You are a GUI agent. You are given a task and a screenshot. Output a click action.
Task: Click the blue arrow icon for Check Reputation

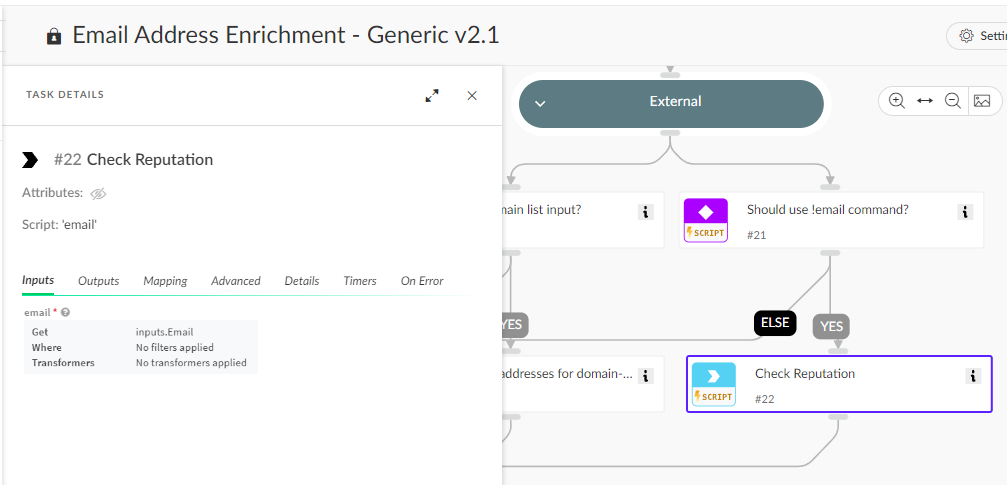714,376
